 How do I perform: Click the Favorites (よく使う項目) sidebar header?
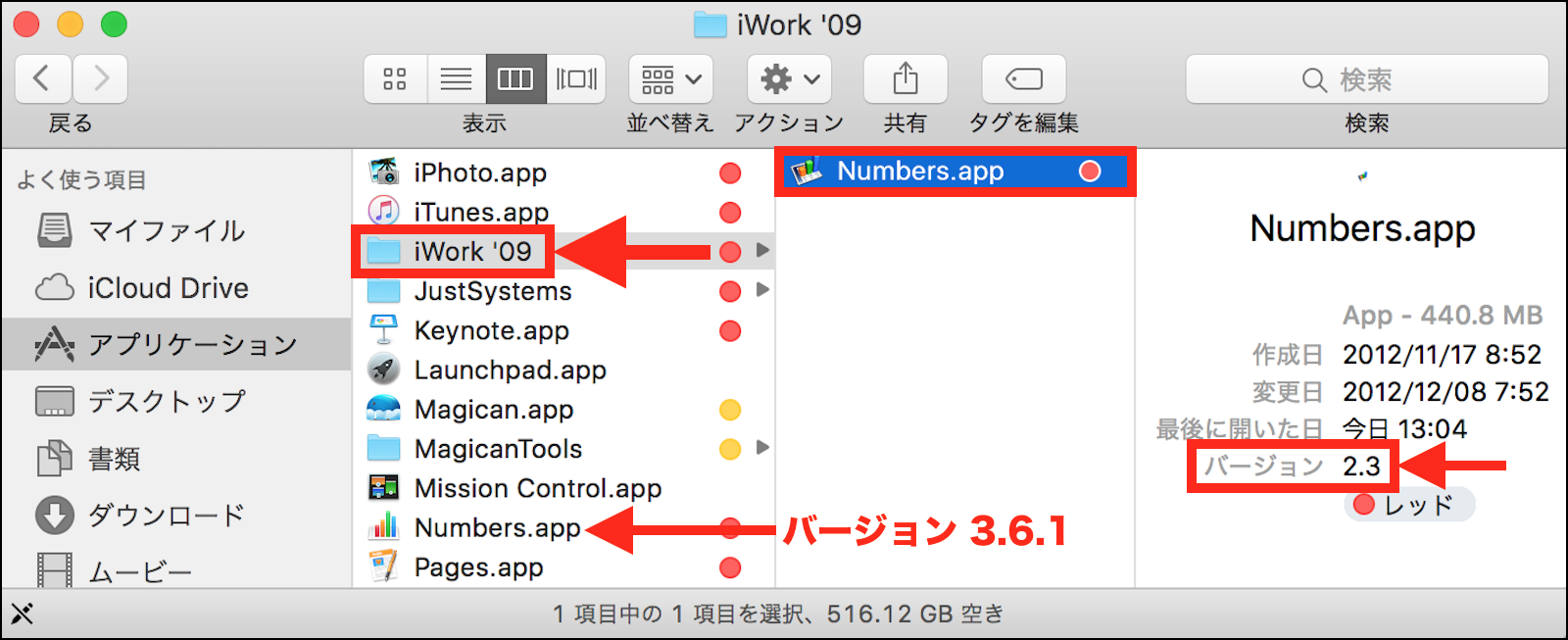point(81,180)
